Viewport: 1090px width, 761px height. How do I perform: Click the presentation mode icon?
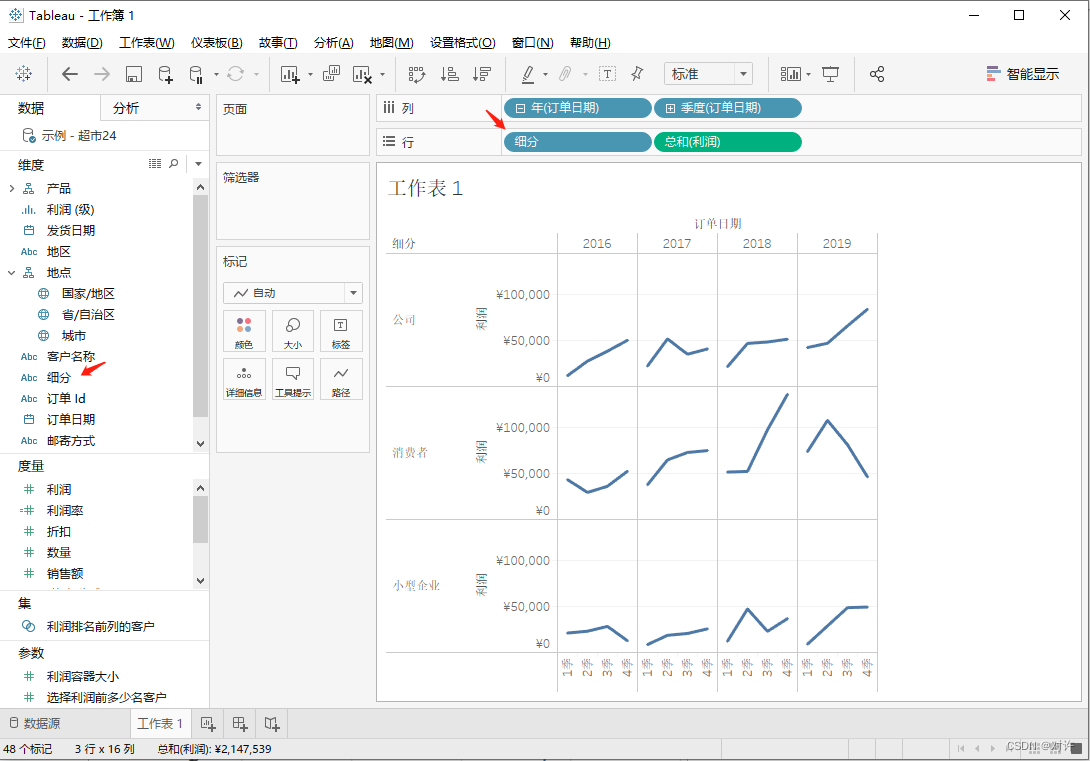pos(830,74)
